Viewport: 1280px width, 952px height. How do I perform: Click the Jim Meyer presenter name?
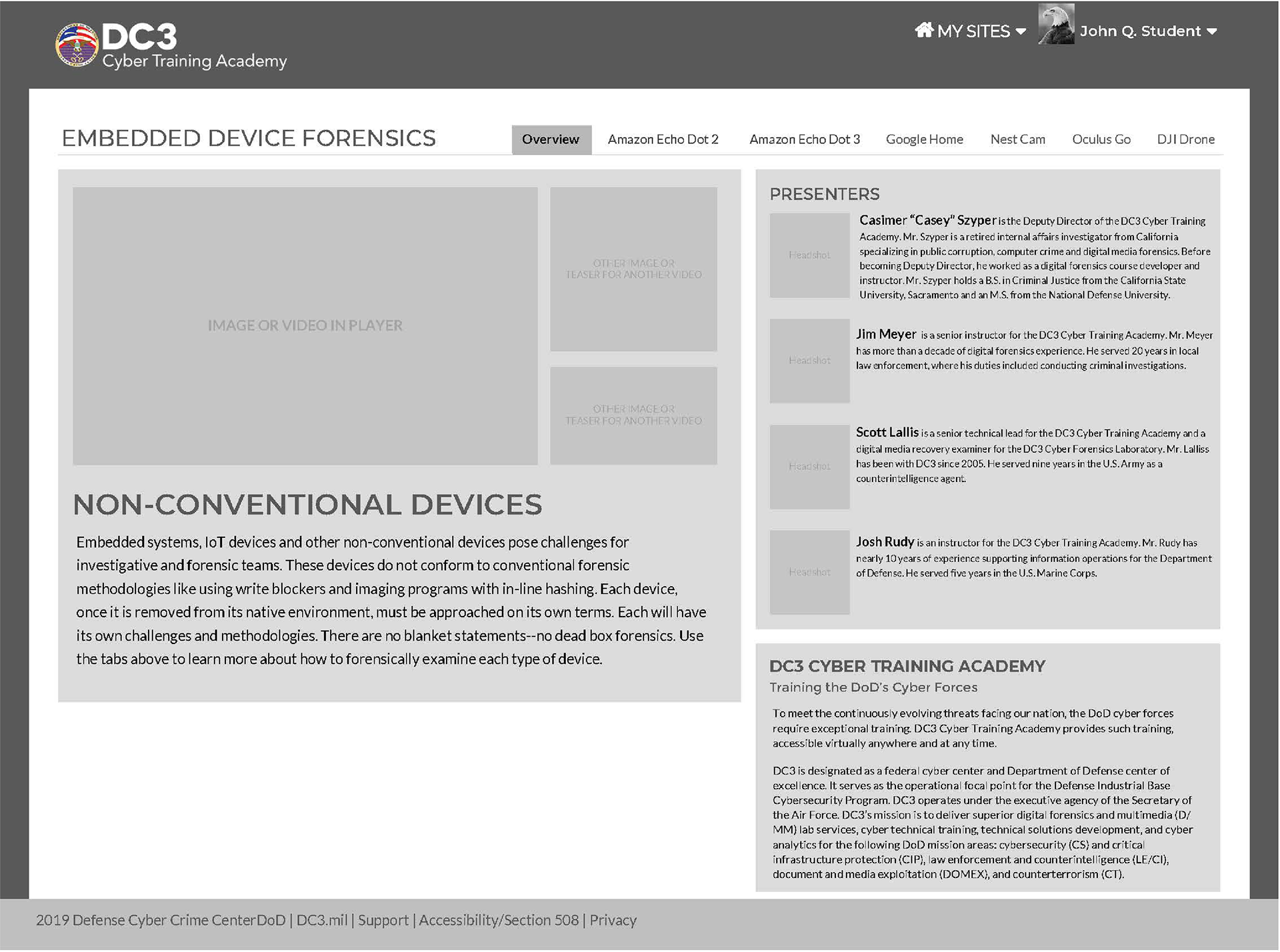click(886, 335)
